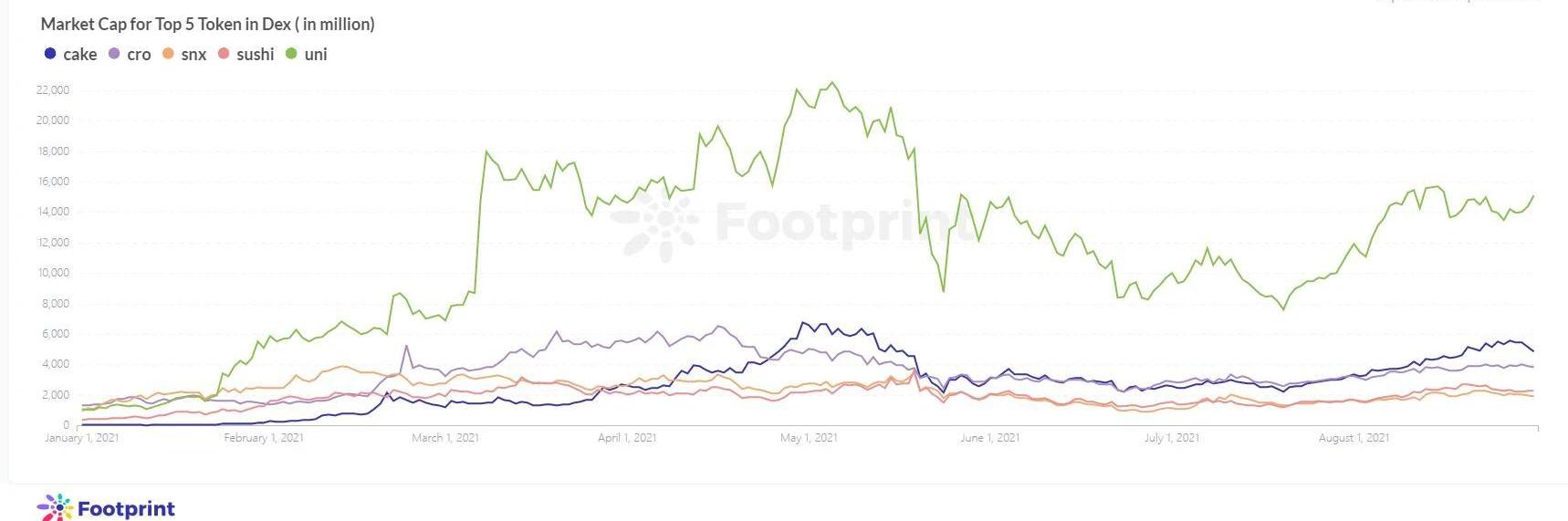Click the Market Cap chart title

coord(207,25)
